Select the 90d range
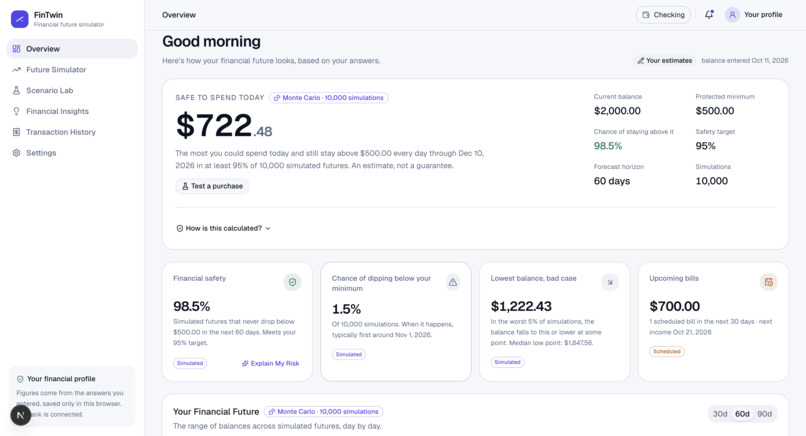The image size is (806, 436). tap(764, 414)
